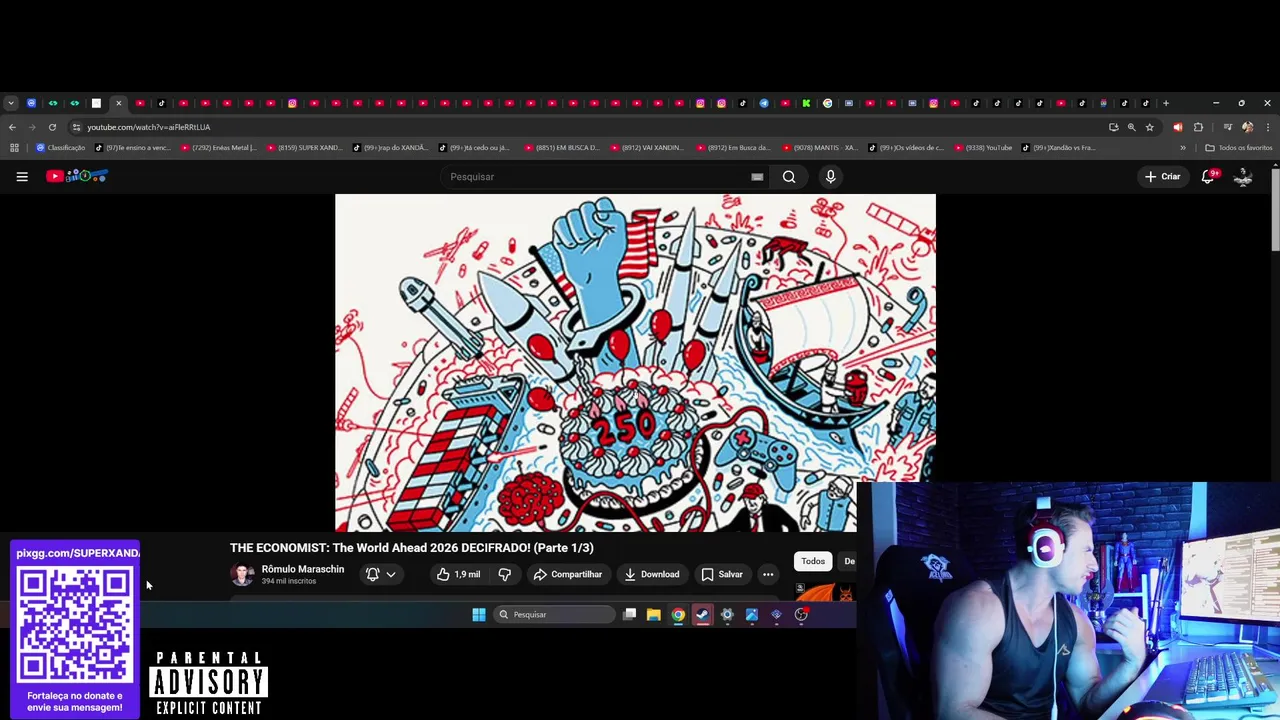Reload the page with the refresh icon
Screen dimensions: 1280x720
point(52,127)
